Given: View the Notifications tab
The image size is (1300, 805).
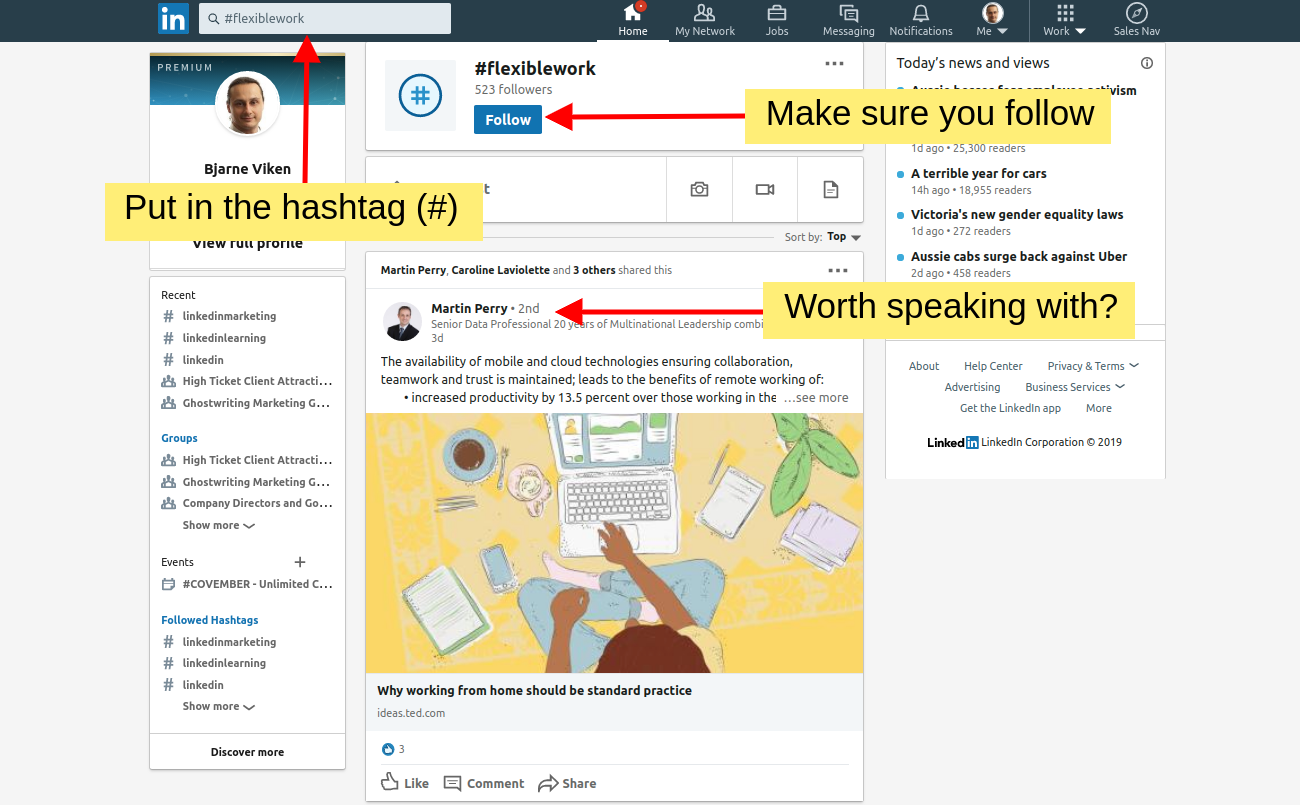Looking at the screenshot, I should point(921,21).
